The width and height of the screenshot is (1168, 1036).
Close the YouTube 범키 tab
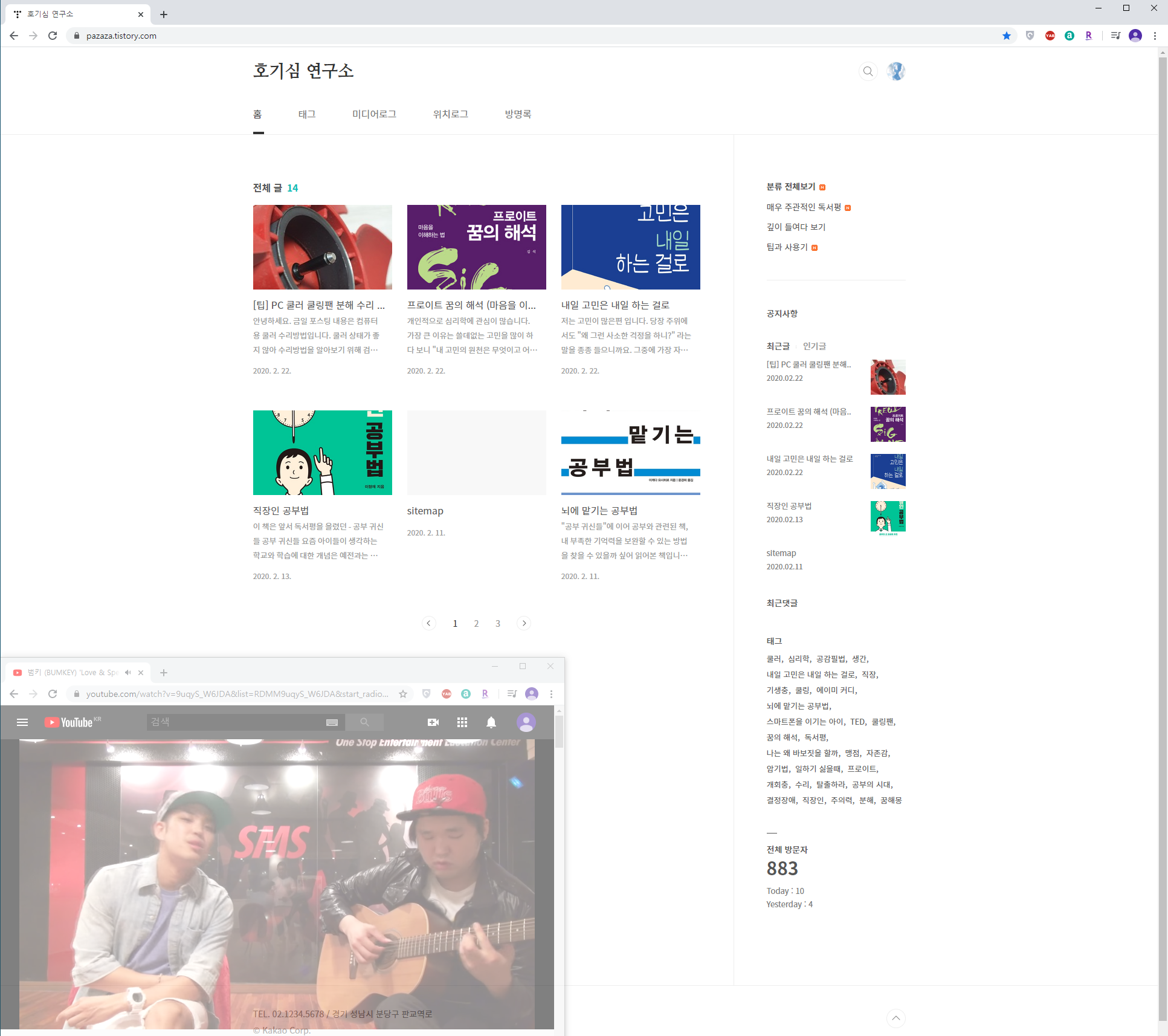[x=141, y=673]
